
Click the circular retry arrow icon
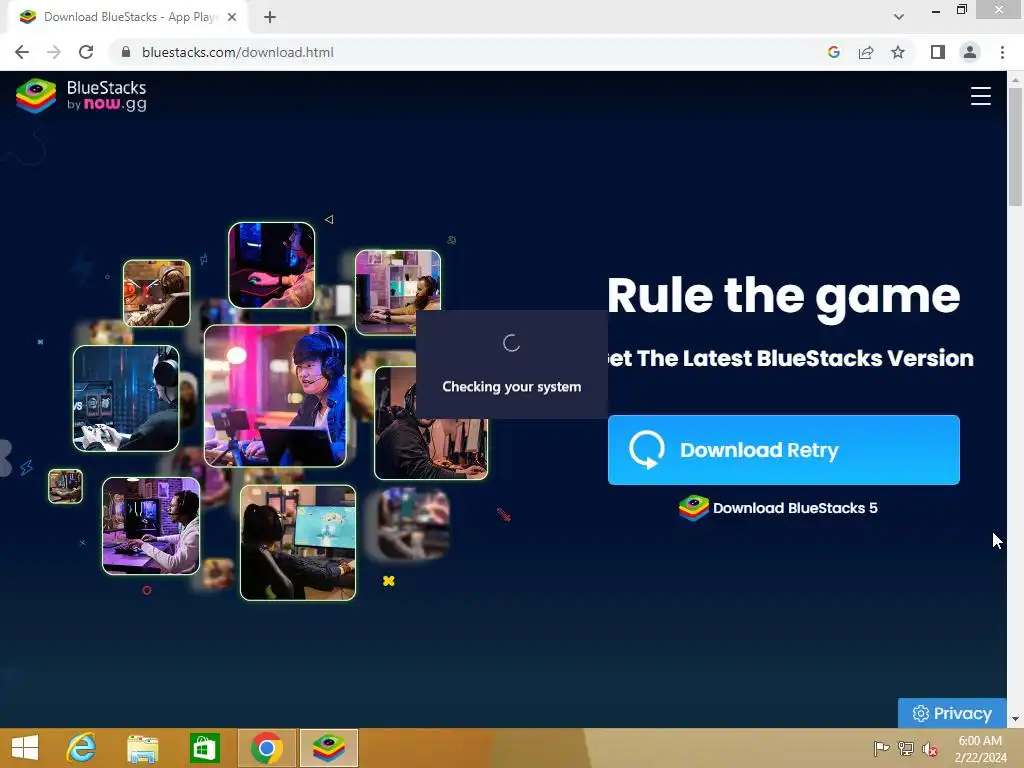tap(647, 450)
